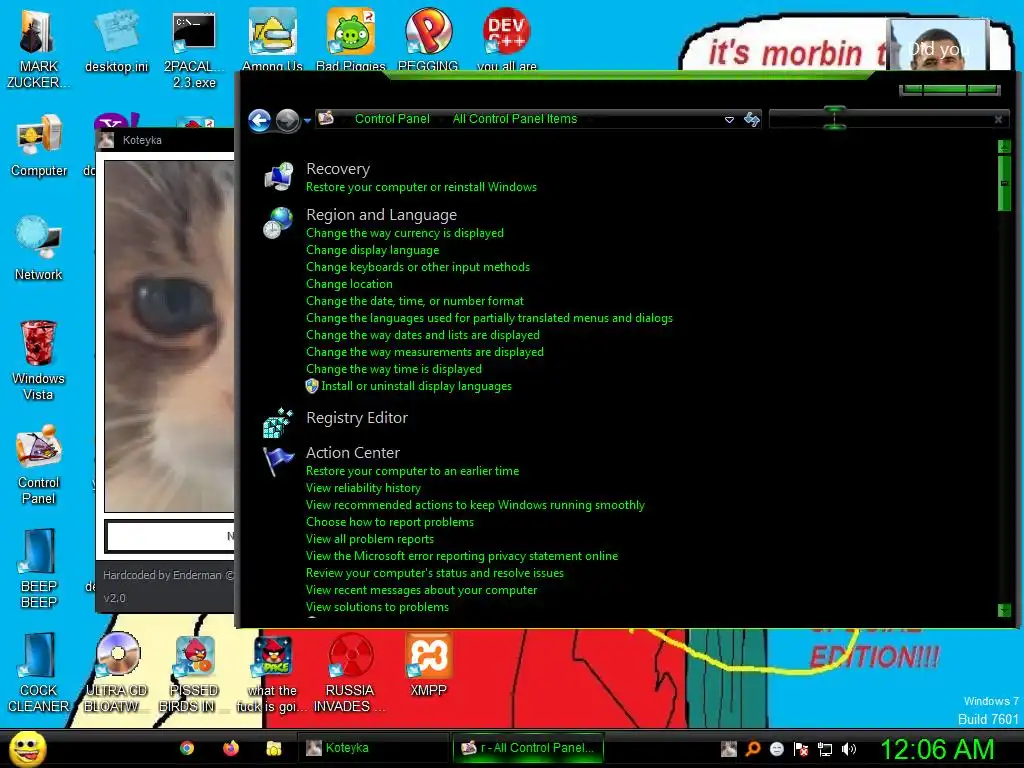This screenshot has width=1024, height=768.
Task: Refresh the Control Panel address bar
Action: [752, 120]
